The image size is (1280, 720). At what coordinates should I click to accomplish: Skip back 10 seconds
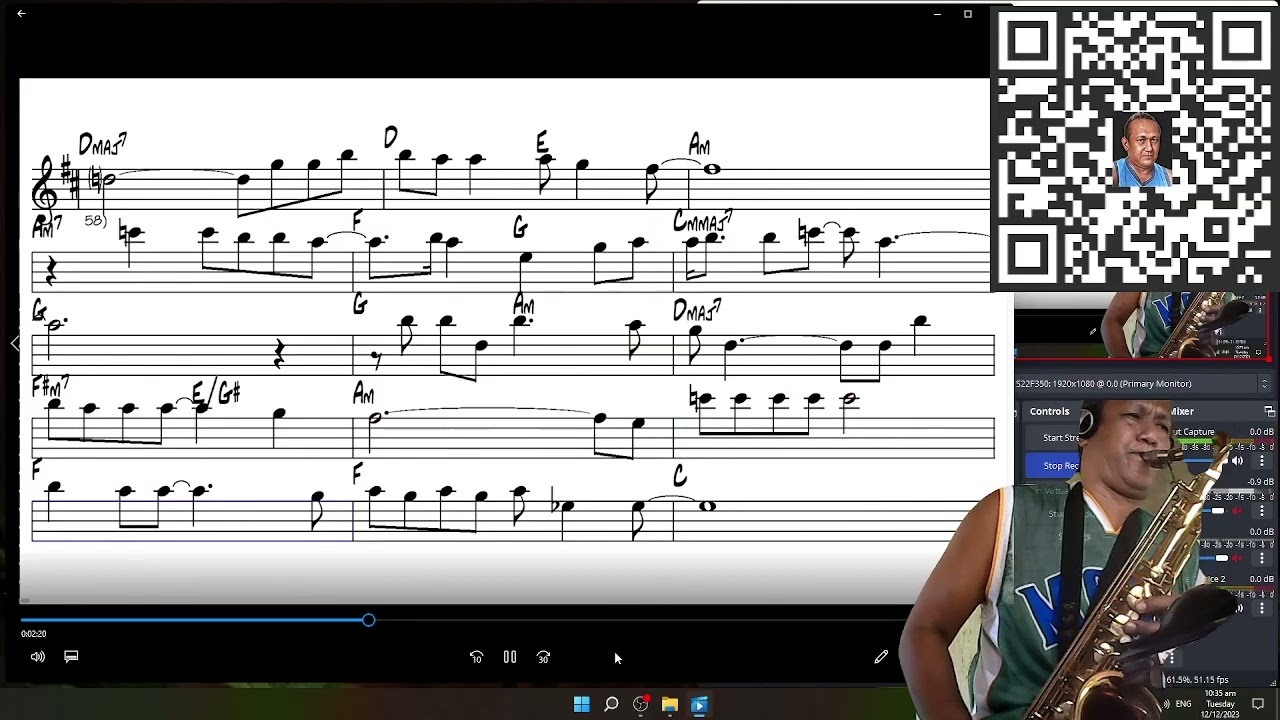[476, 657]
